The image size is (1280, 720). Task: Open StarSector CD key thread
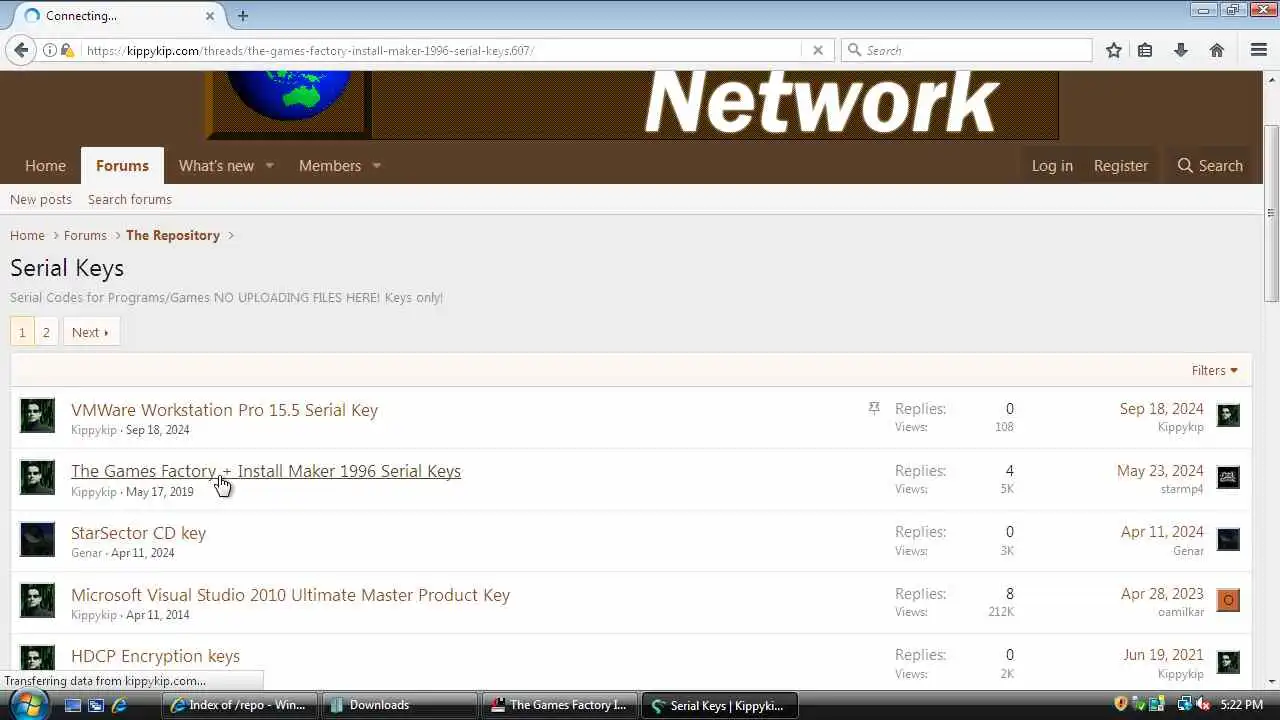pyautogui.click(x=138, y=533)
